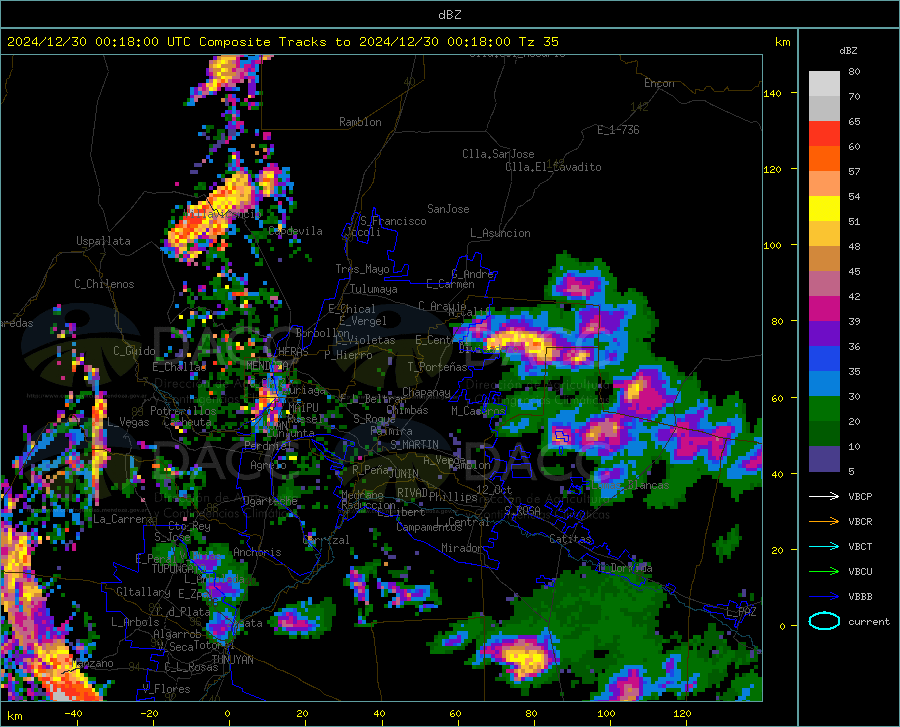Select the red 60-65 dBZ color block

pyautogui.click(x=824, y=134)
